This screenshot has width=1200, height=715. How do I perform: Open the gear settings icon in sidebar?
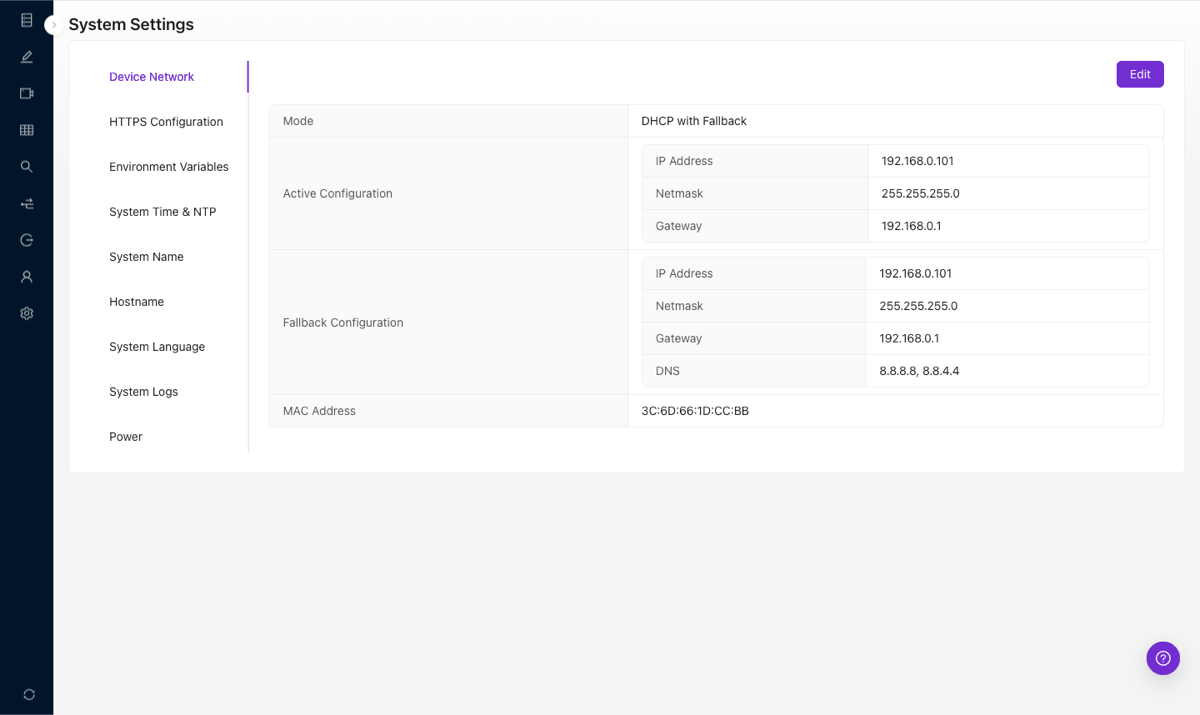point(27,313)
